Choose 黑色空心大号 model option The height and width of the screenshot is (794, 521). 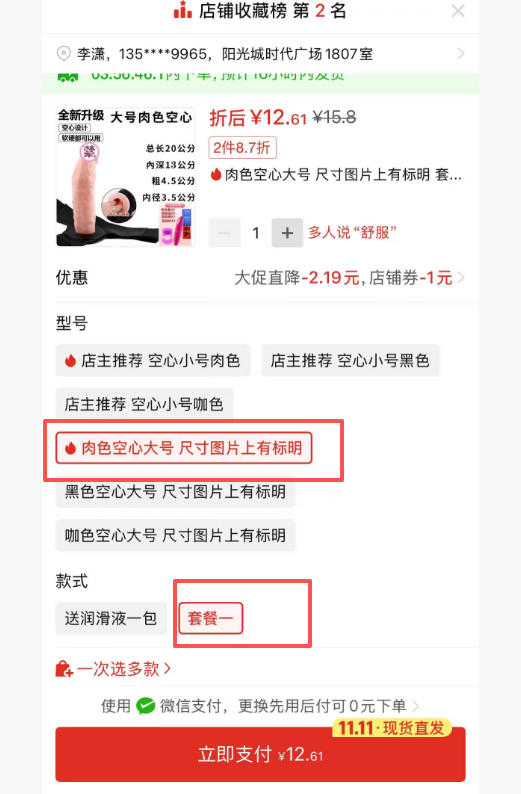pos(175,492)
